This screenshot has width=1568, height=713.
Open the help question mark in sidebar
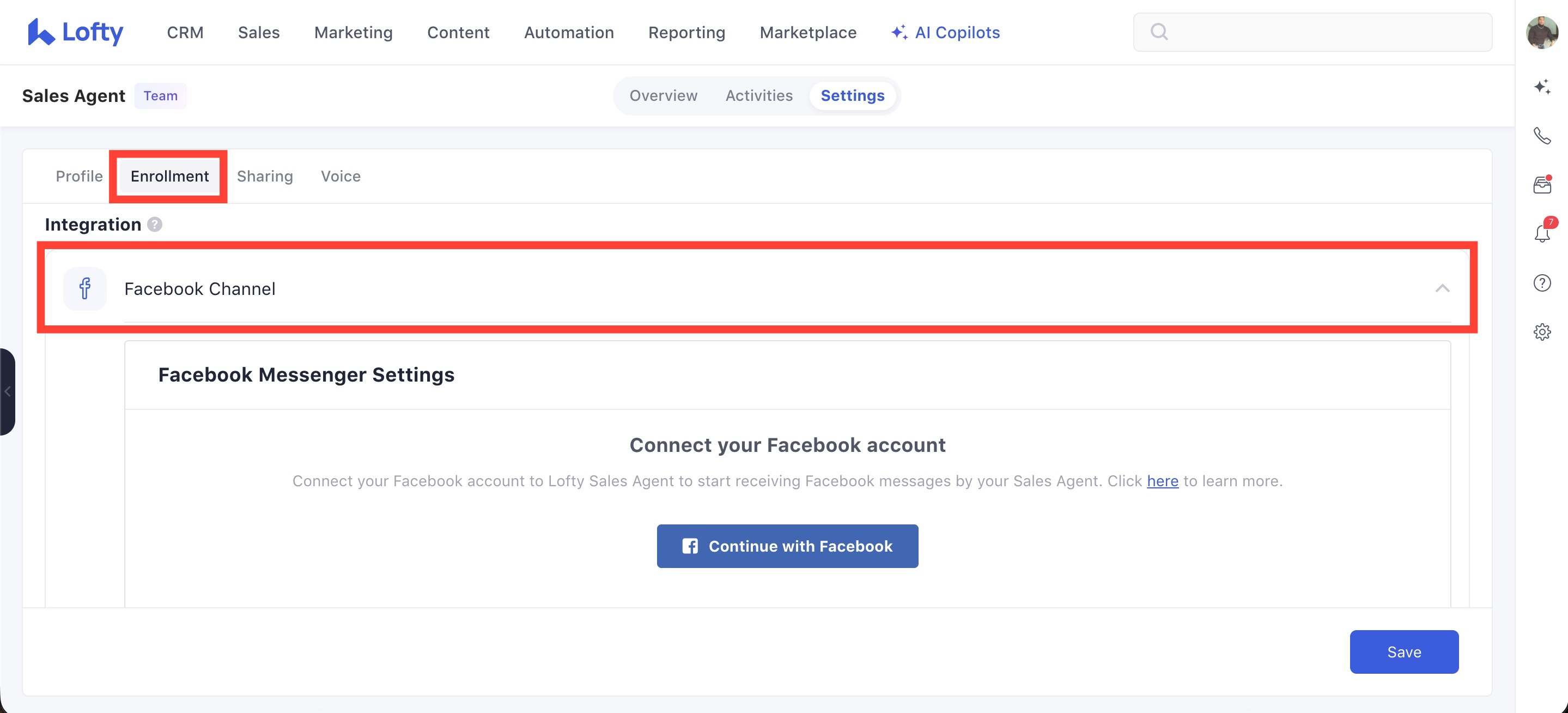point(1542,283)
